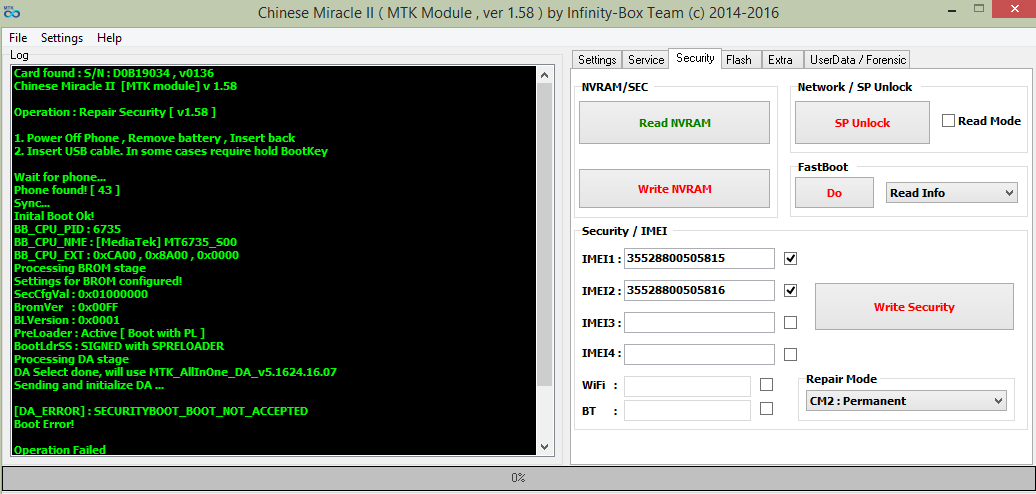Viewport: 1036px width, 494px height.
Task: Click the 'BLVersion : 0x0001' log line
Action: pyautogui.click(x=67, y=320)
